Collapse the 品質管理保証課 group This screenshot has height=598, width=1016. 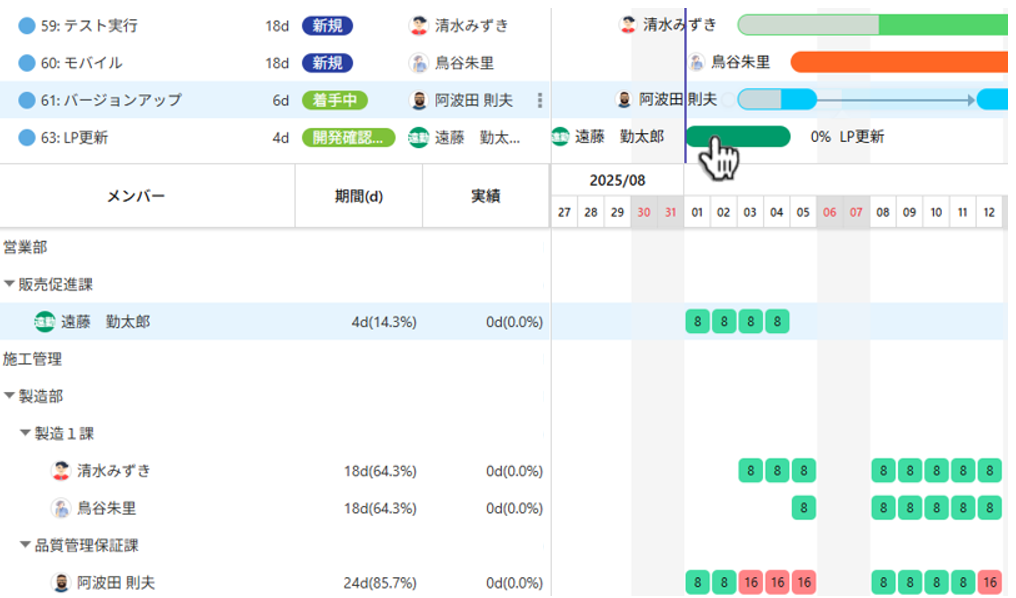25,546
